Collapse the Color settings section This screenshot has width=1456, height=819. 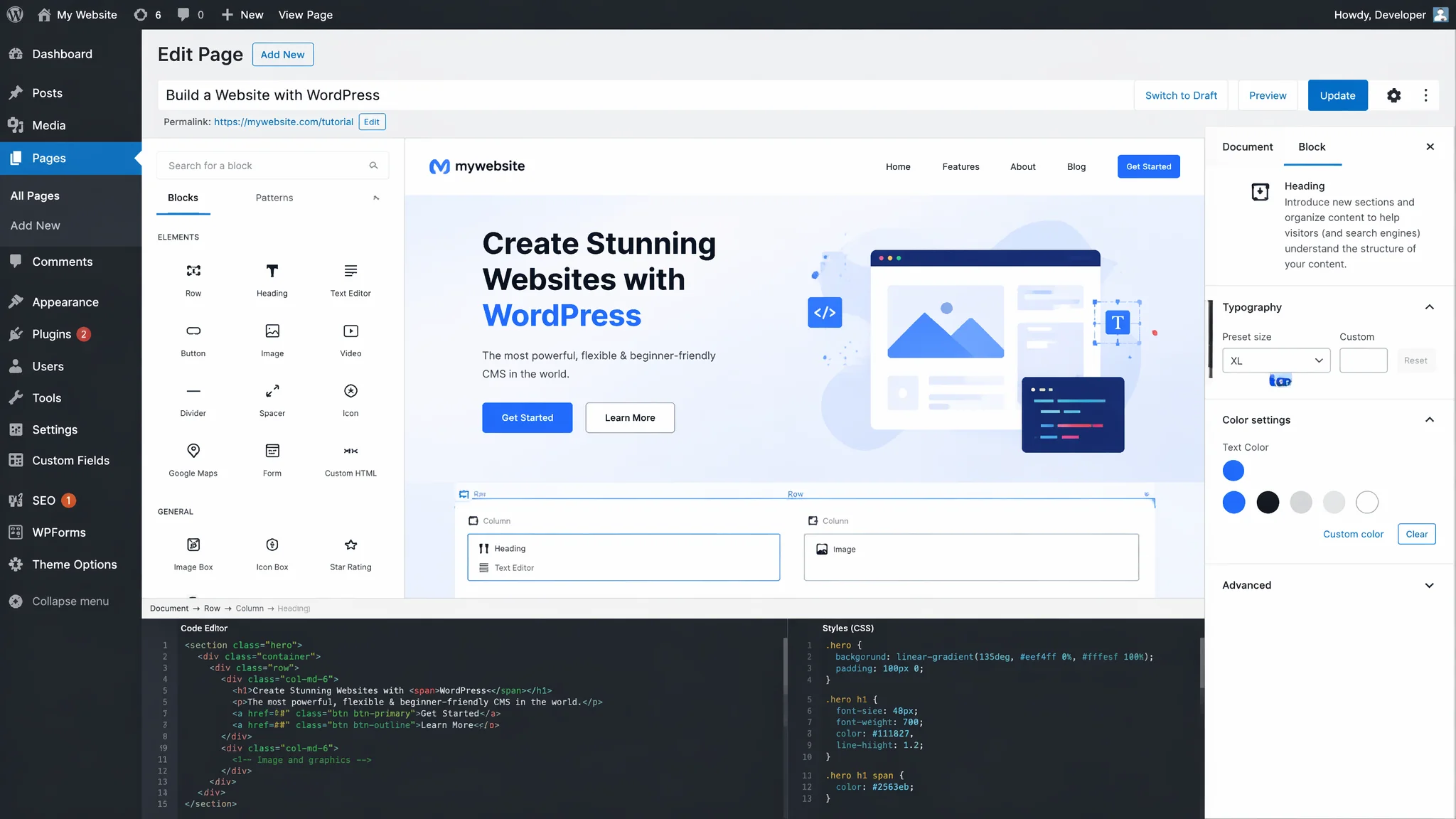pyautogui.click(x=1429, y=419)
